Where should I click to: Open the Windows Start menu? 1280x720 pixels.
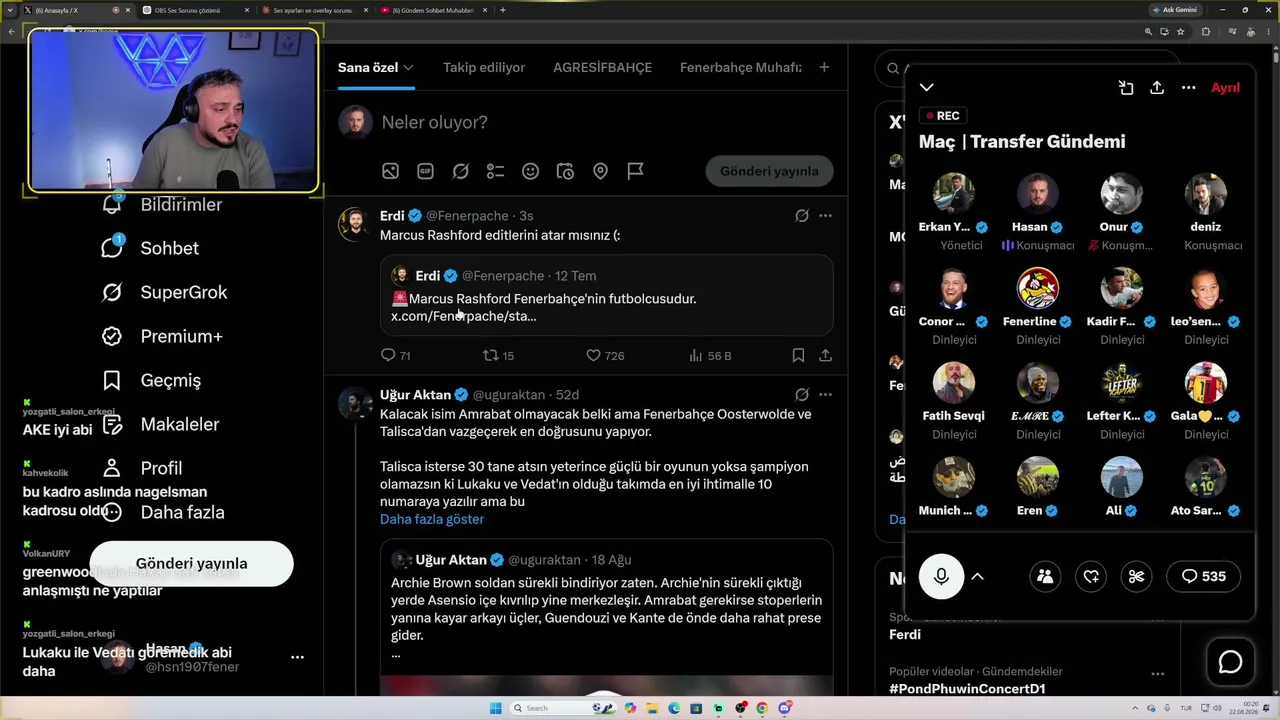click(x=495, y=708)
